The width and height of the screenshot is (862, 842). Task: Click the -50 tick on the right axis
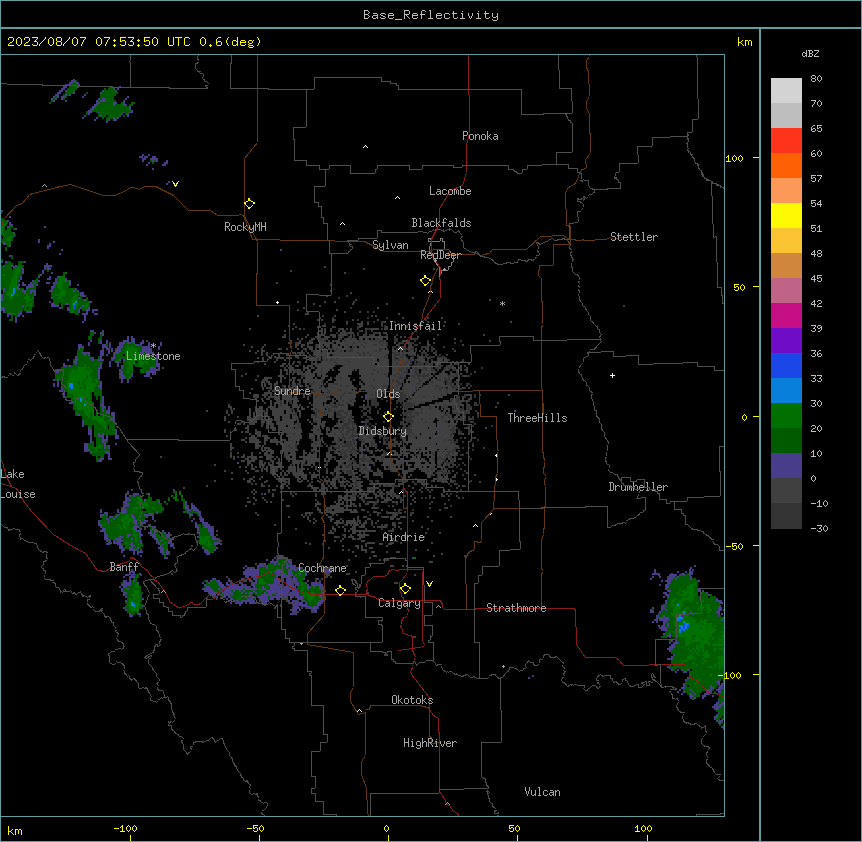pyautogui.click(x=734, y=546)
